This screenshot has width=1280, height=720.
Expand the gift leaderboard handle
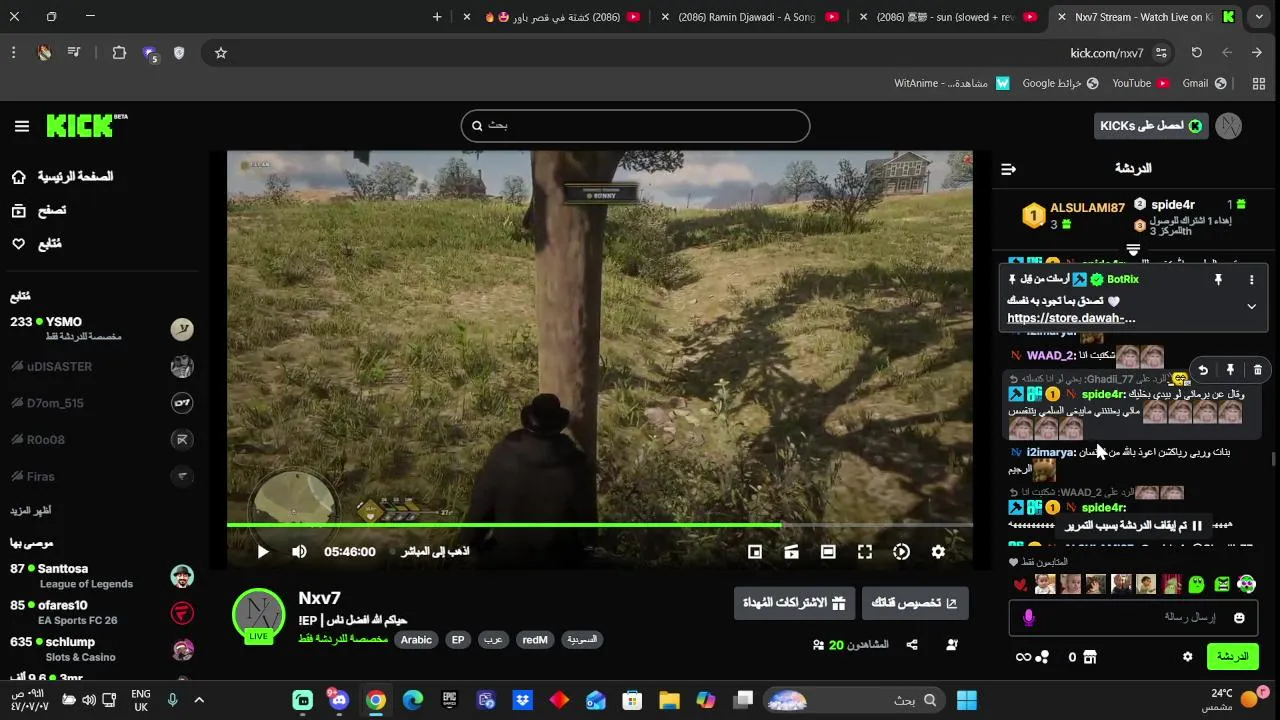[1133, 249]
